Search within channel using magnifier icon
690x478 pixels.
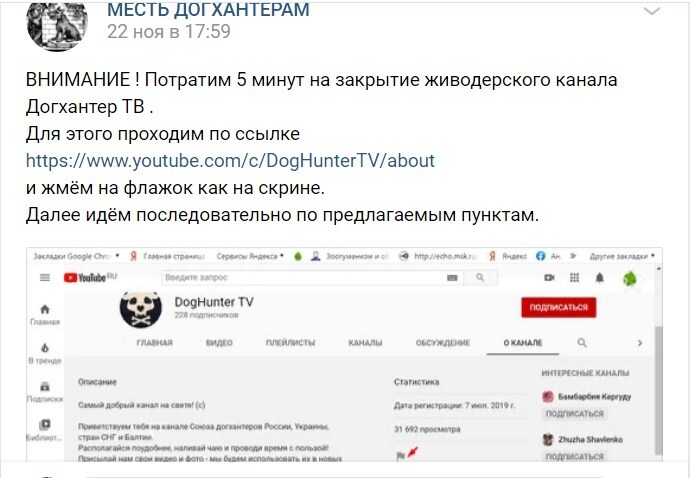coord(581,343)
